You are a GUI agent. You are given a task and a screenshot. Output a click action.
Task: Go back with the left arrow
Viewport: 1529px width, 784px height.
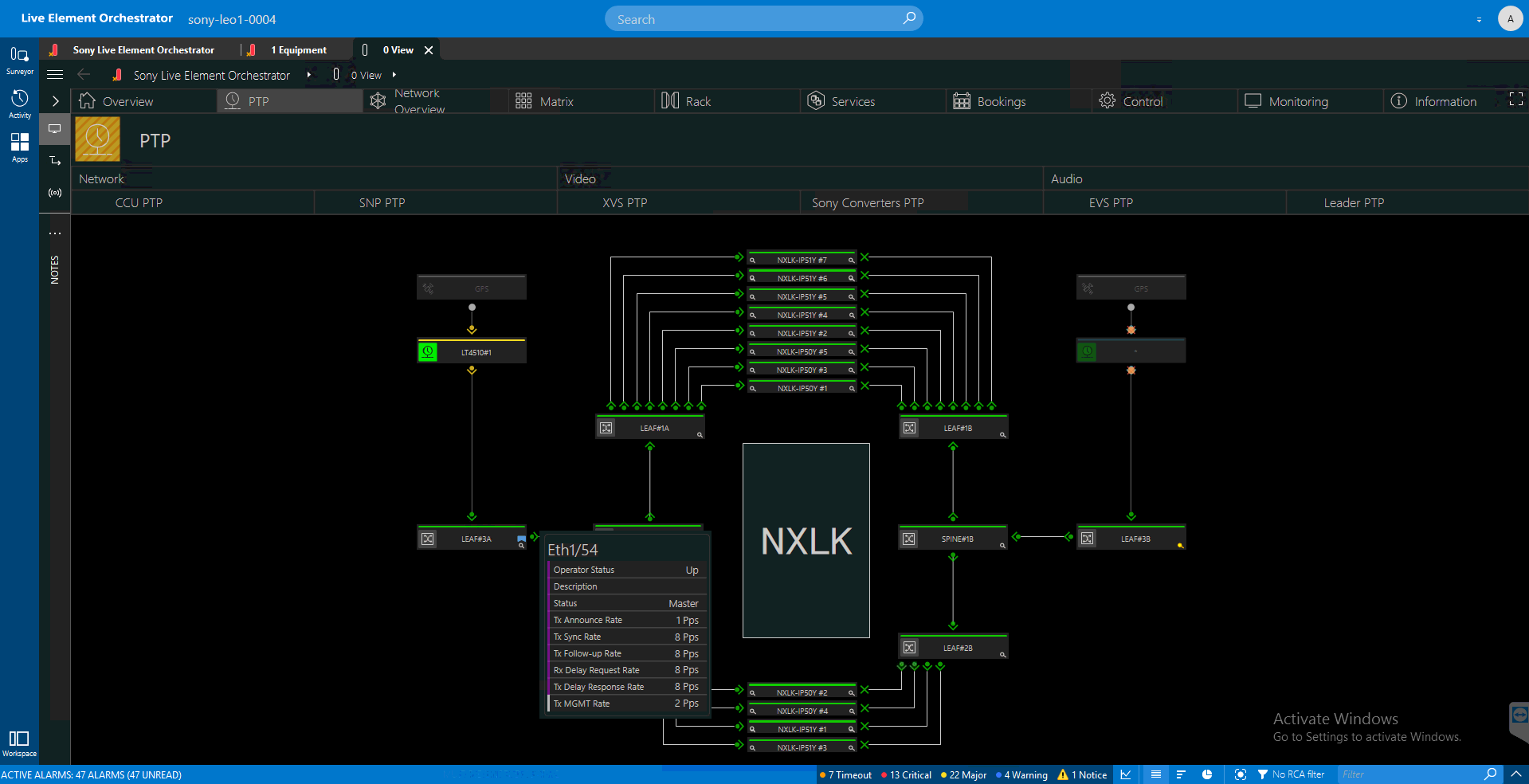[x=84, y=75]
